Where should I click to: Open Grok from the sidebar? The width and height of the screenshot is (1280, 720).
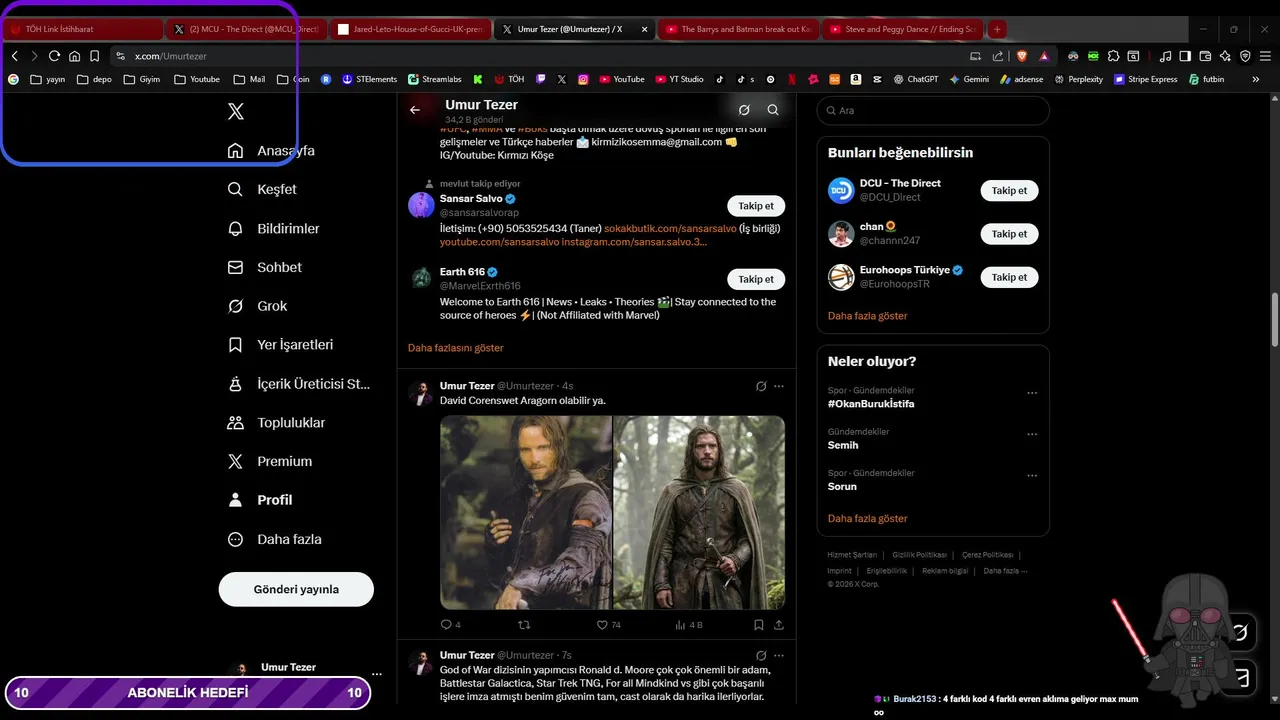[258, 306]
